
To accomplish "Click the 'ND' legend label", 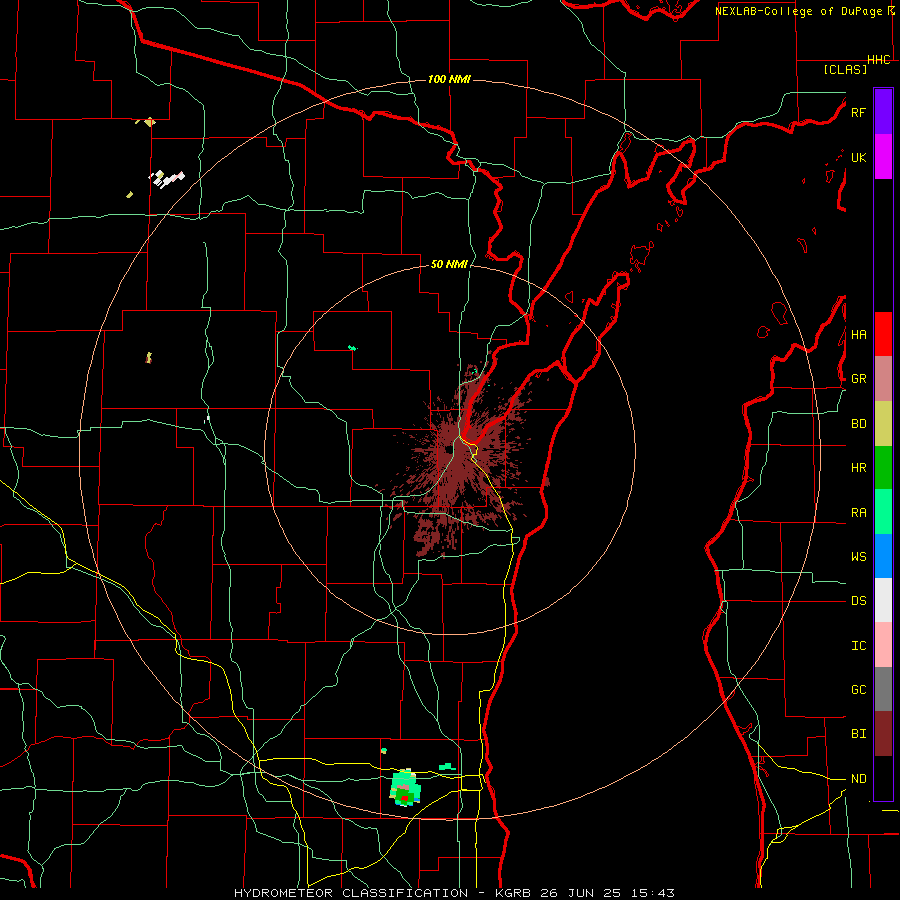I will [858, 779].
